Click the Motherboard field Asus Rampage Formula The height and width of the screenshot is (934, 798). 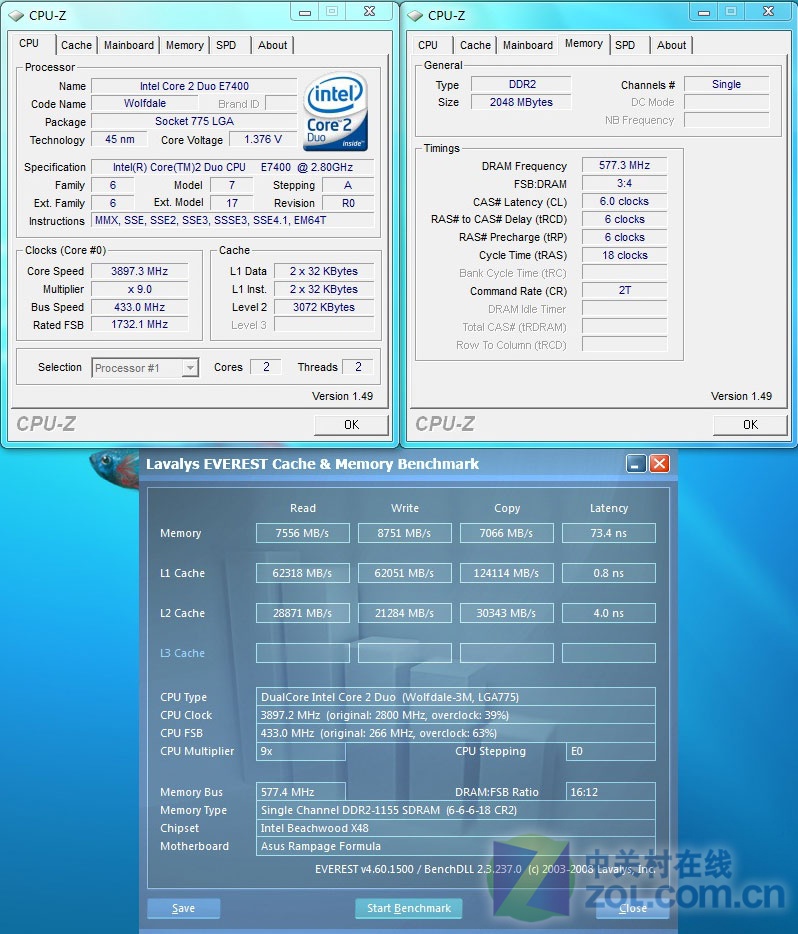pos(456,846)
